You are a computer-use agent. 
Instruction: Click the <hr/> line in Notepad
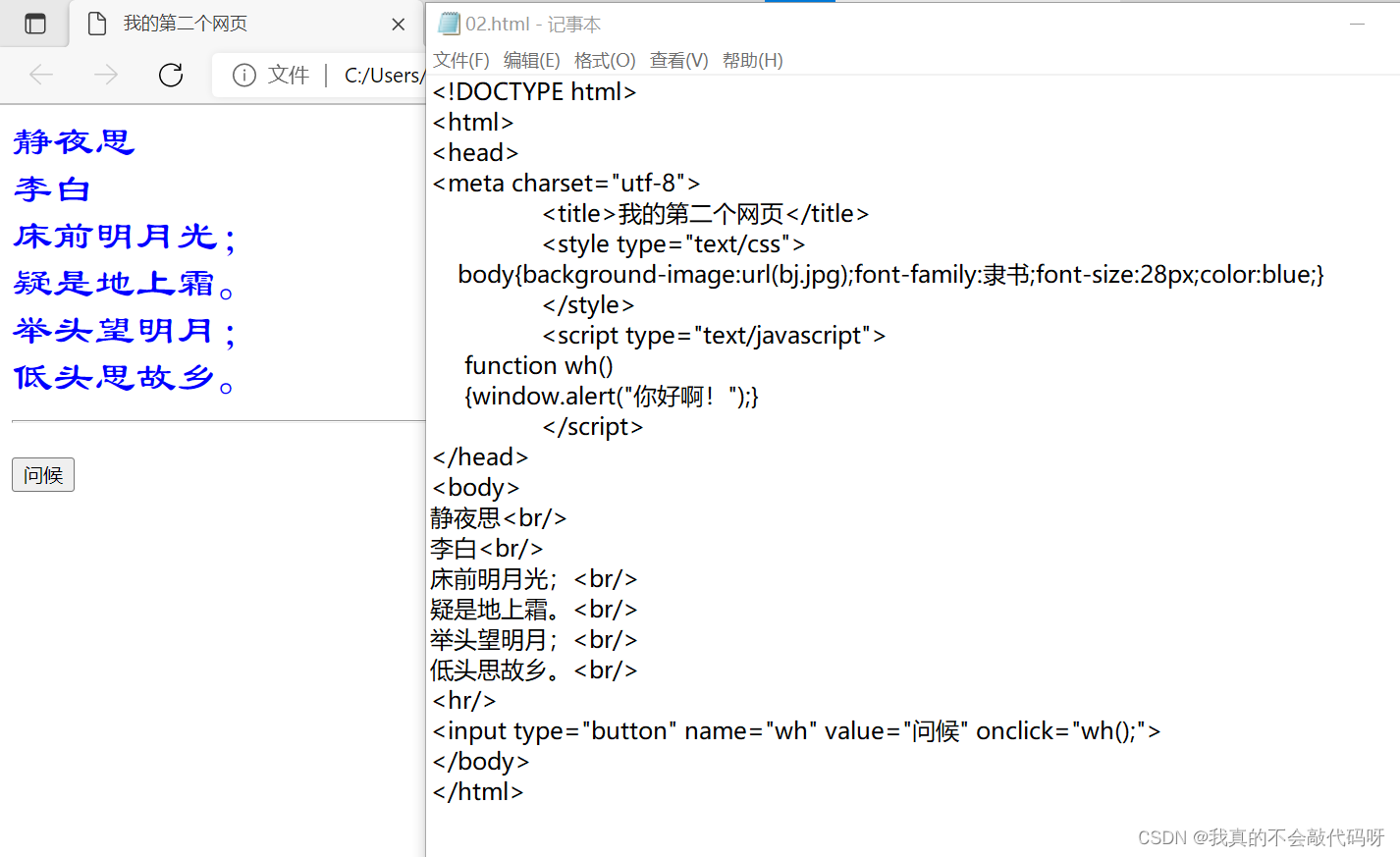pos(464,701)
